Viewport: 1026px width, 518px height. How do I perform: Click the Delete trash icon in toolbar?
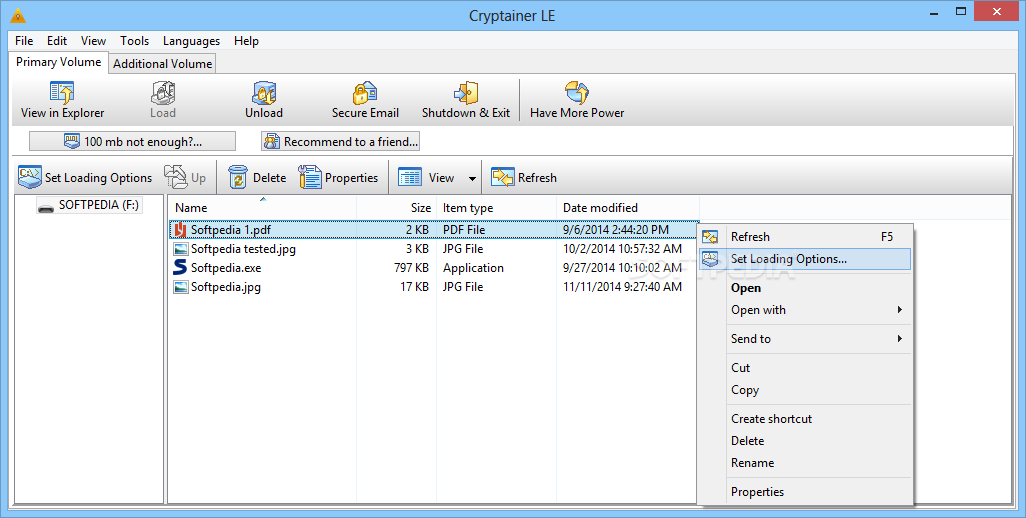[238, 177]
